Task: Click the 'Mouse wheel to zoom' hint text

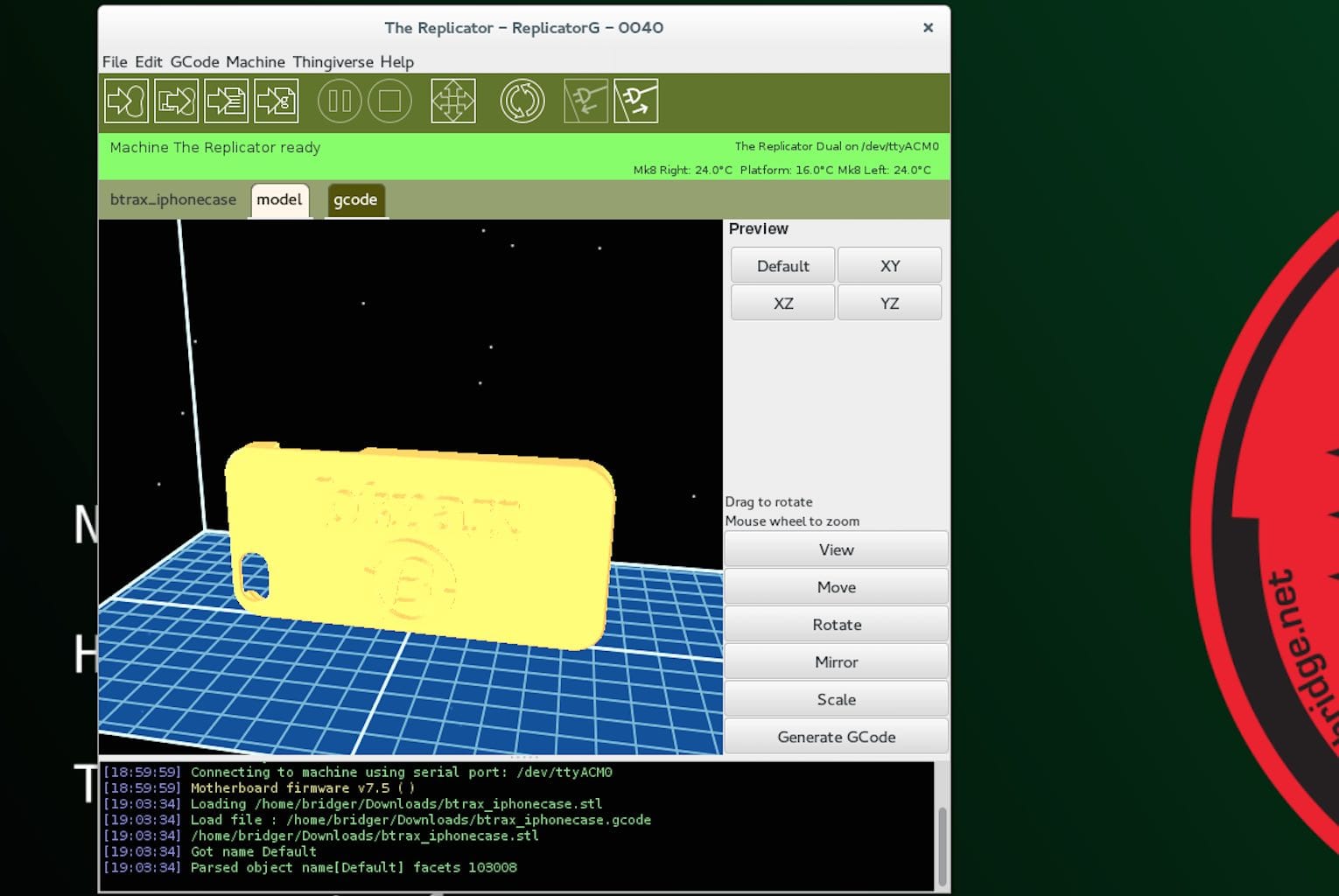Action: point(792,521)
